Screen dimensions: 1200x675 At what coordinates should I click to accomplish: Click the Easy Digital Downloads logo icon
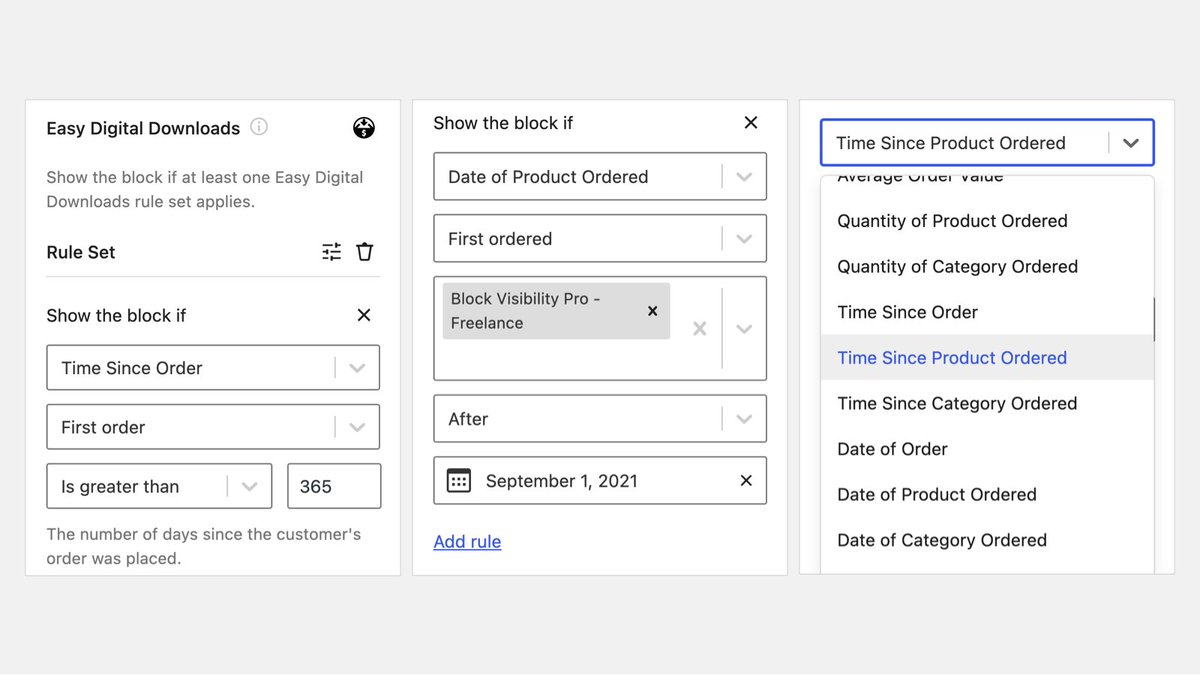(364, 128)
